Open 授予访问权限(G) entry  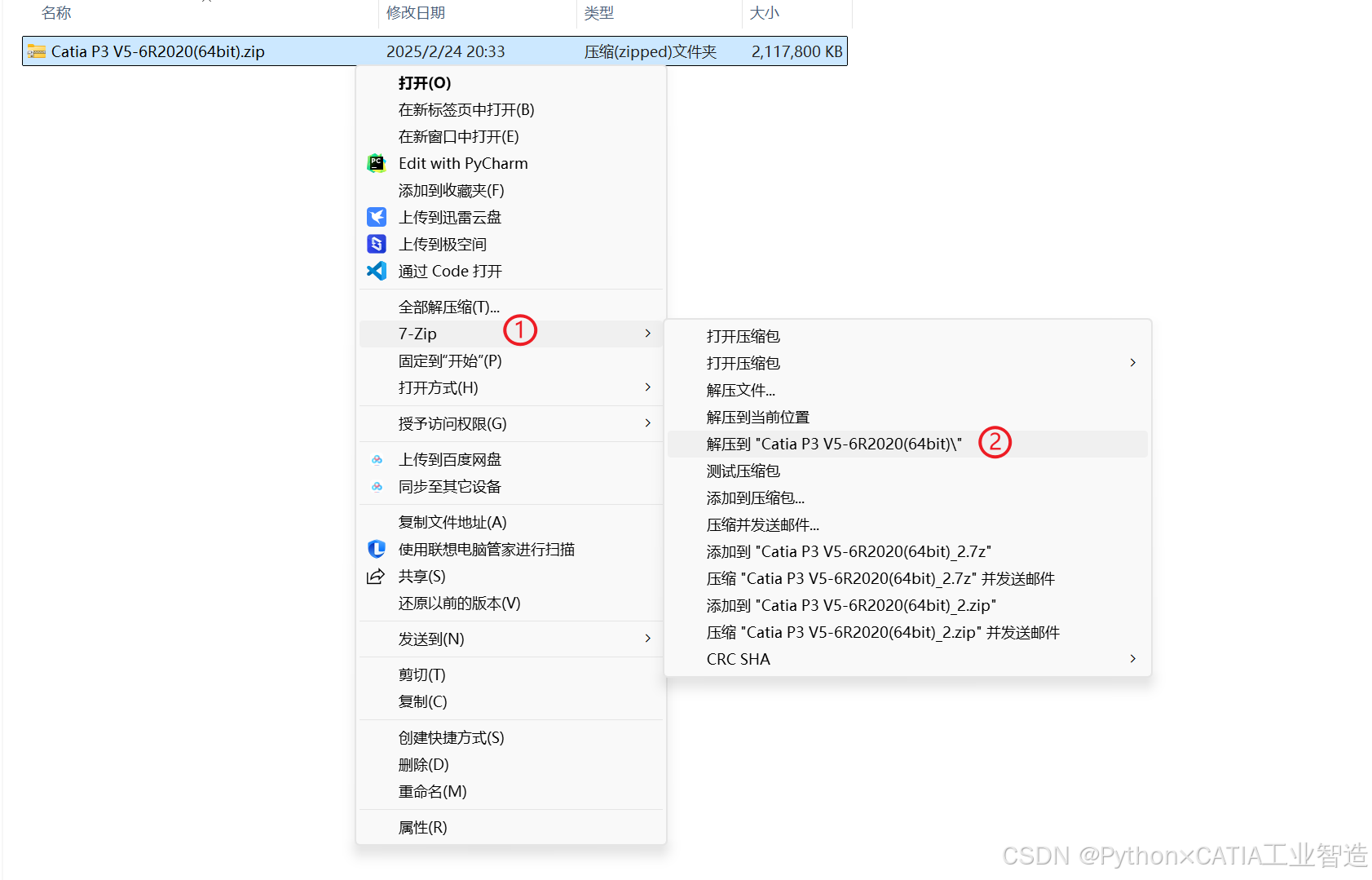pos(511,423)
